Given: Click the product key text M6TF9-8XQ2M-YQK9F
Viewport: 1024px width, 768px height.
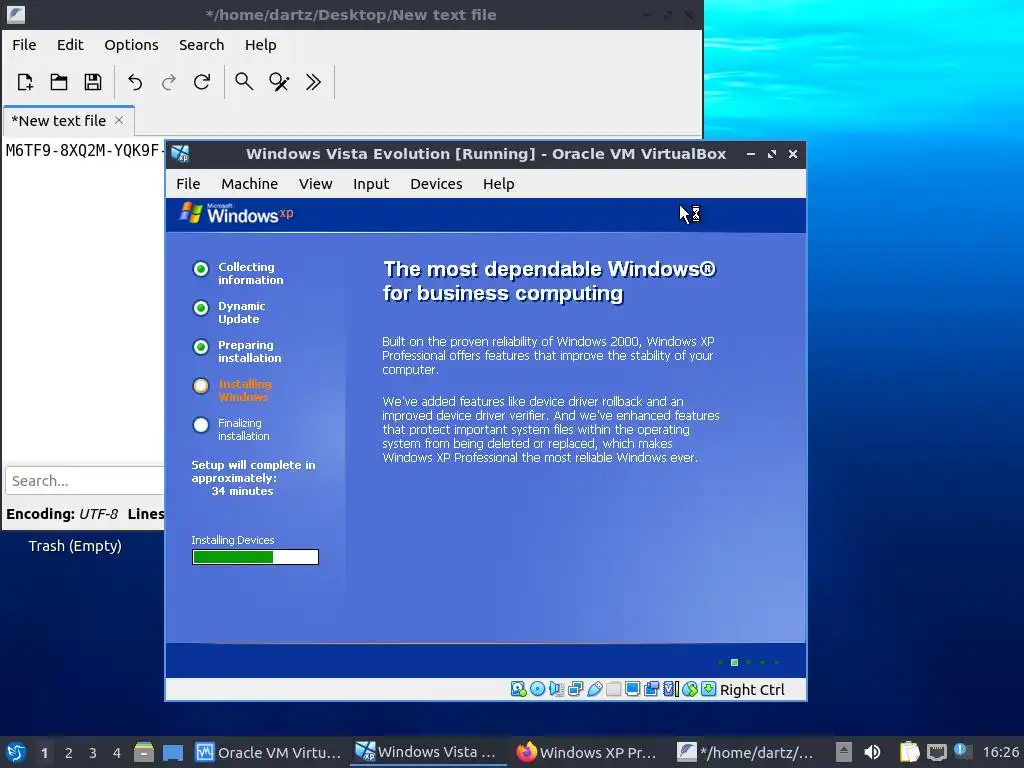Looking at the screenshot, I should 83,151.
